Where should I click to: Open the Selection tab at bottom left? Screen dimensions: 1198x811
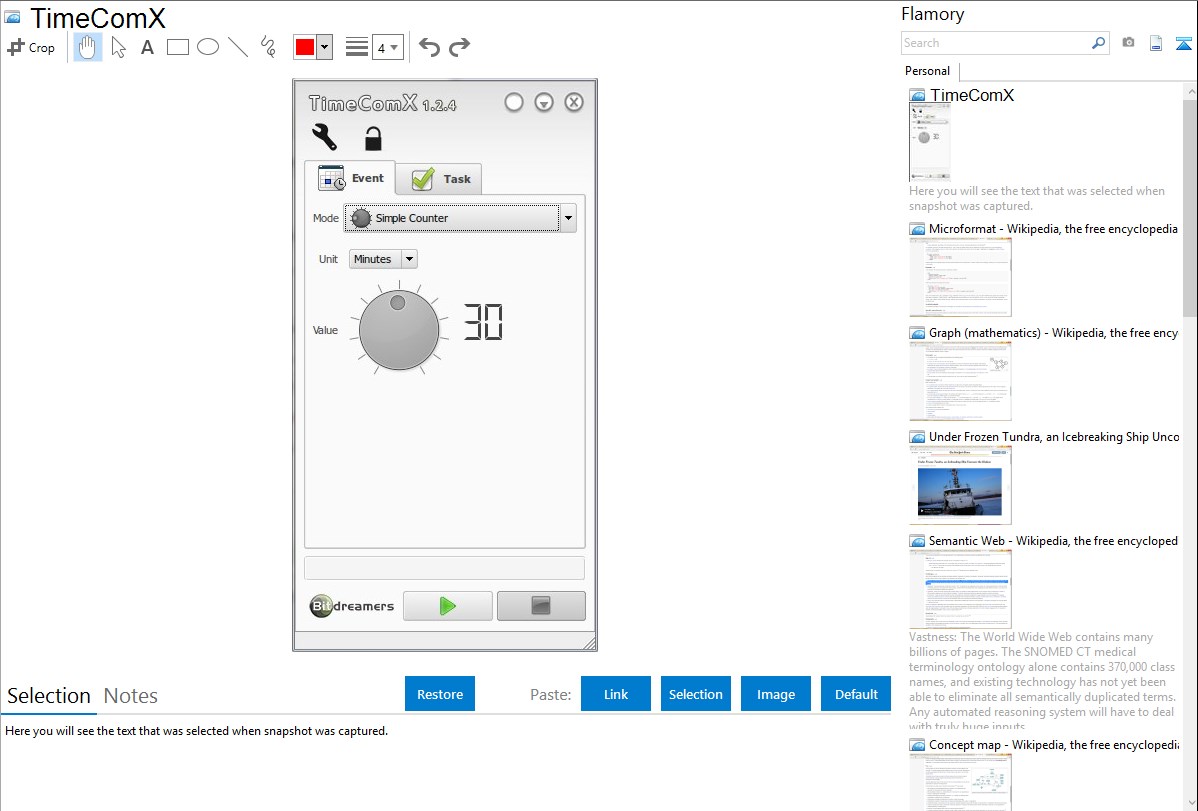49,696
